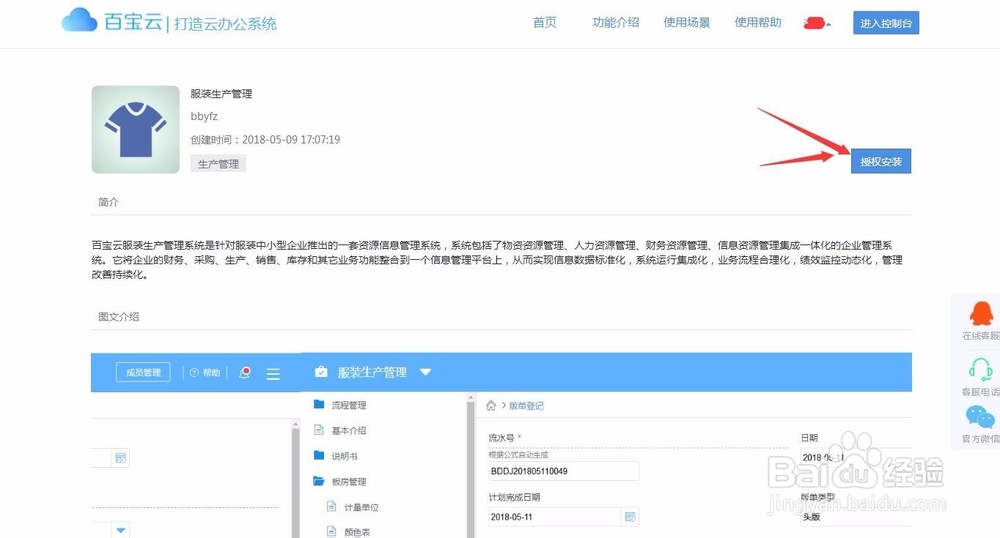Click the 计划完成日期 date field
This screenshot has height=538, width=1000.
(554, 517)
